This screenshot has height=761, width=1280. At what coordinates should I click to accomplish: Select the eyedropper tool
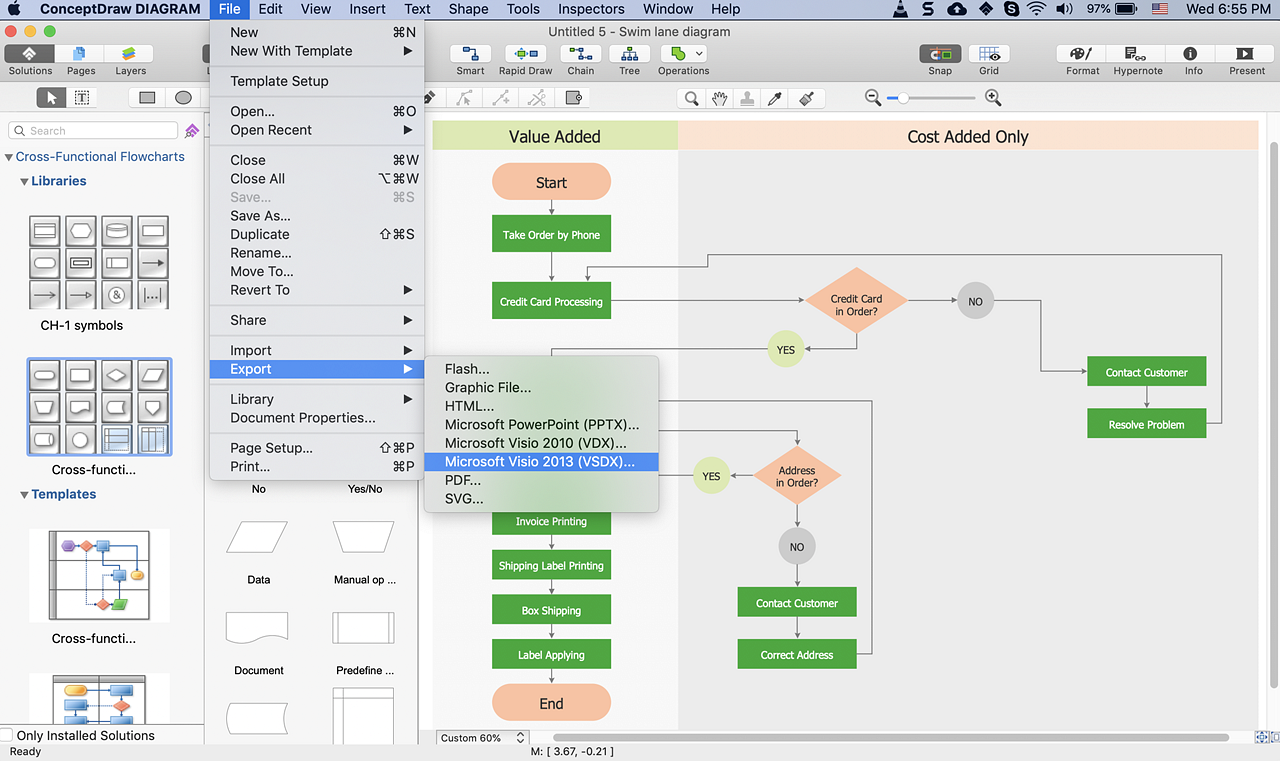pyautogui.click(x=775, y=98)
